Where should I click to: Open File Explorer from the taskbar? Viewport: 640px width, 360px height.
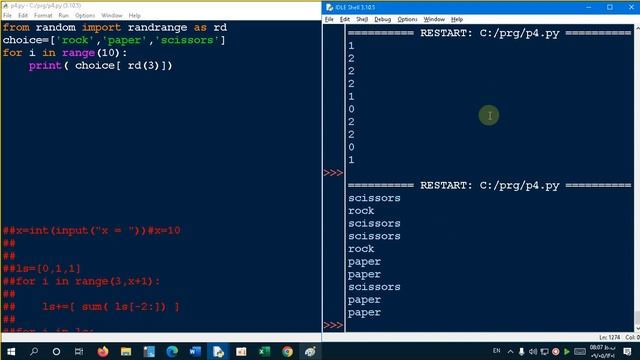126,351
